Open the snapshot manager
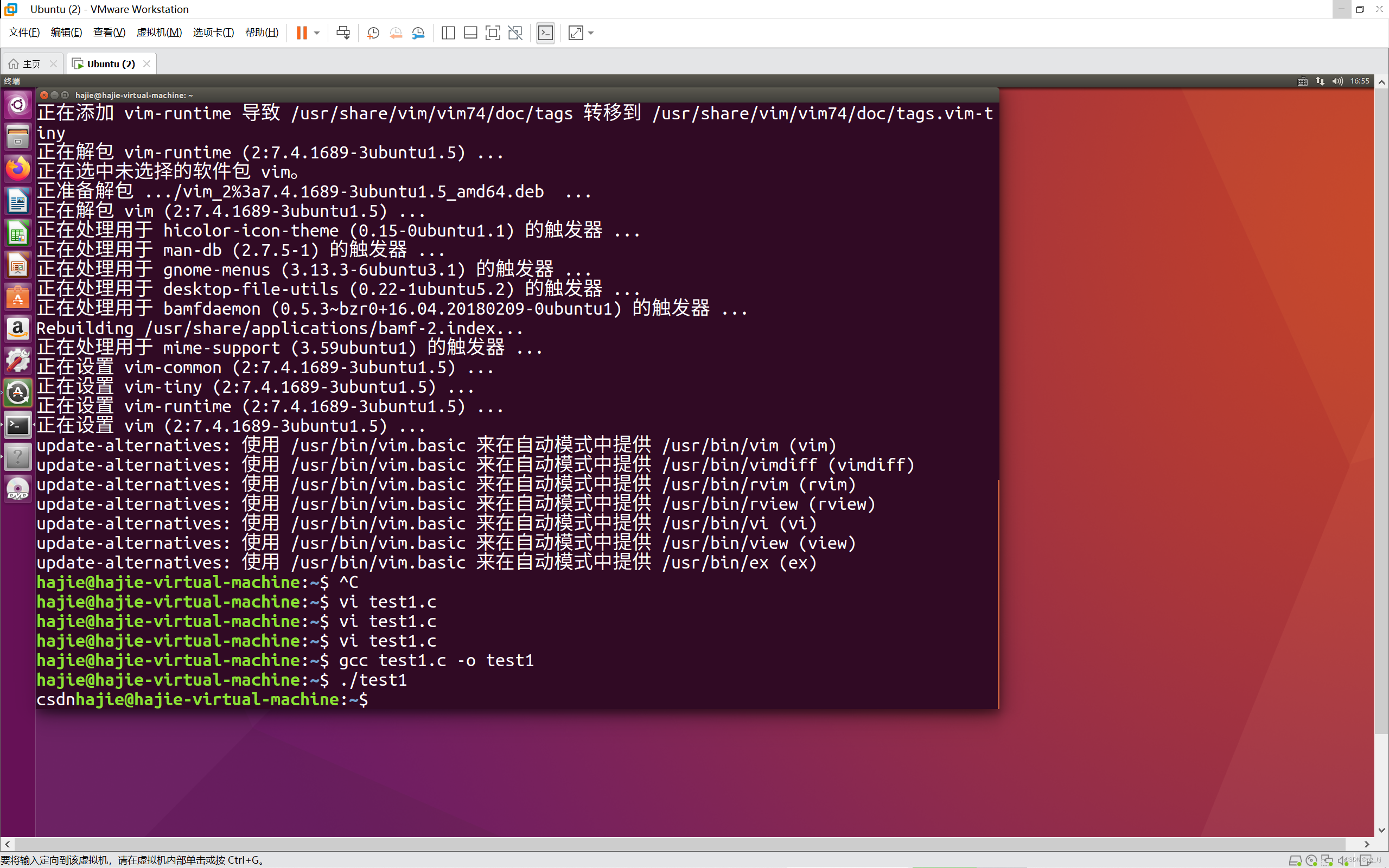The height and width of the screenshot is (868, 1389). 418,33
